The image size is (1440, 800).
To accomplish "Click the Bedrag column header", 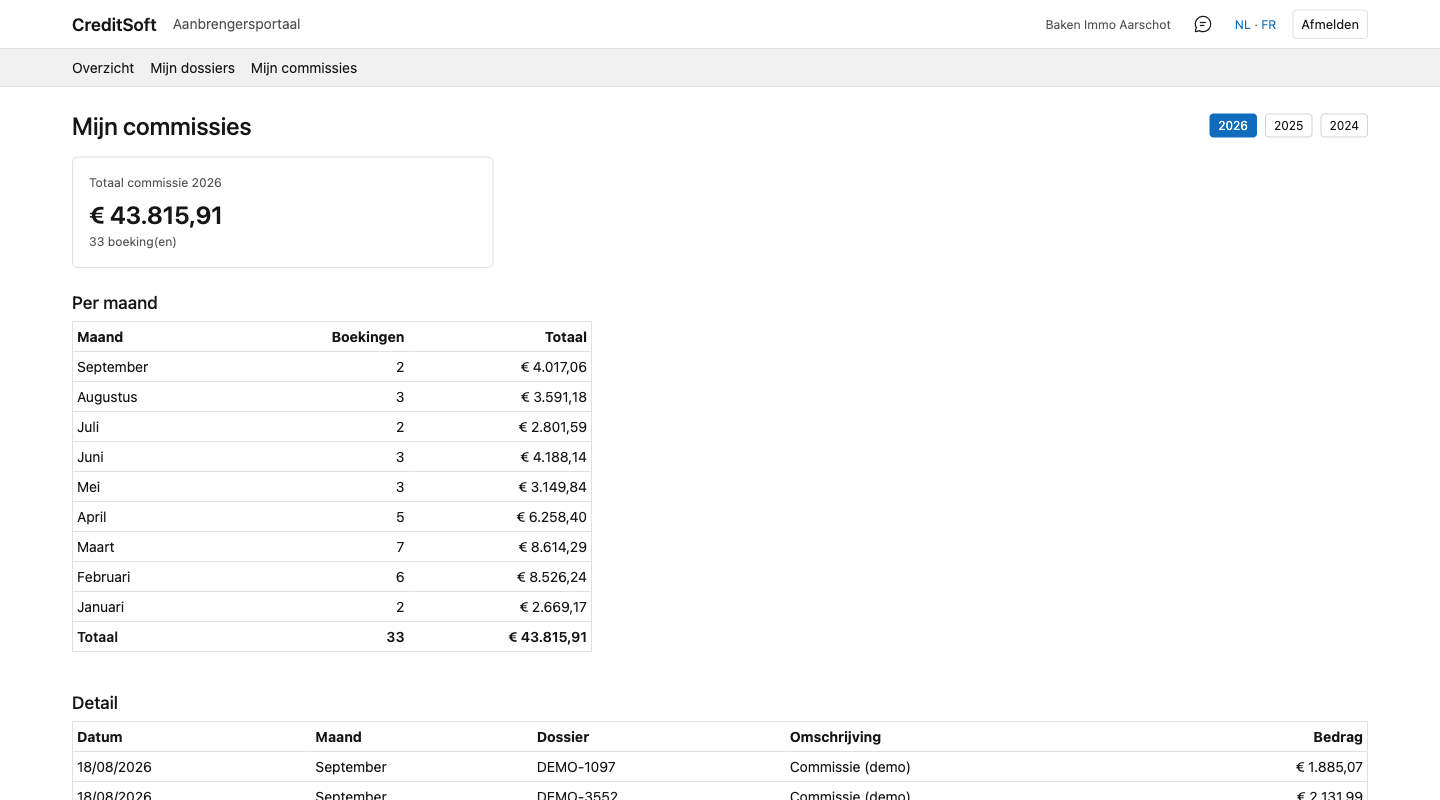I will [1338, 737].
